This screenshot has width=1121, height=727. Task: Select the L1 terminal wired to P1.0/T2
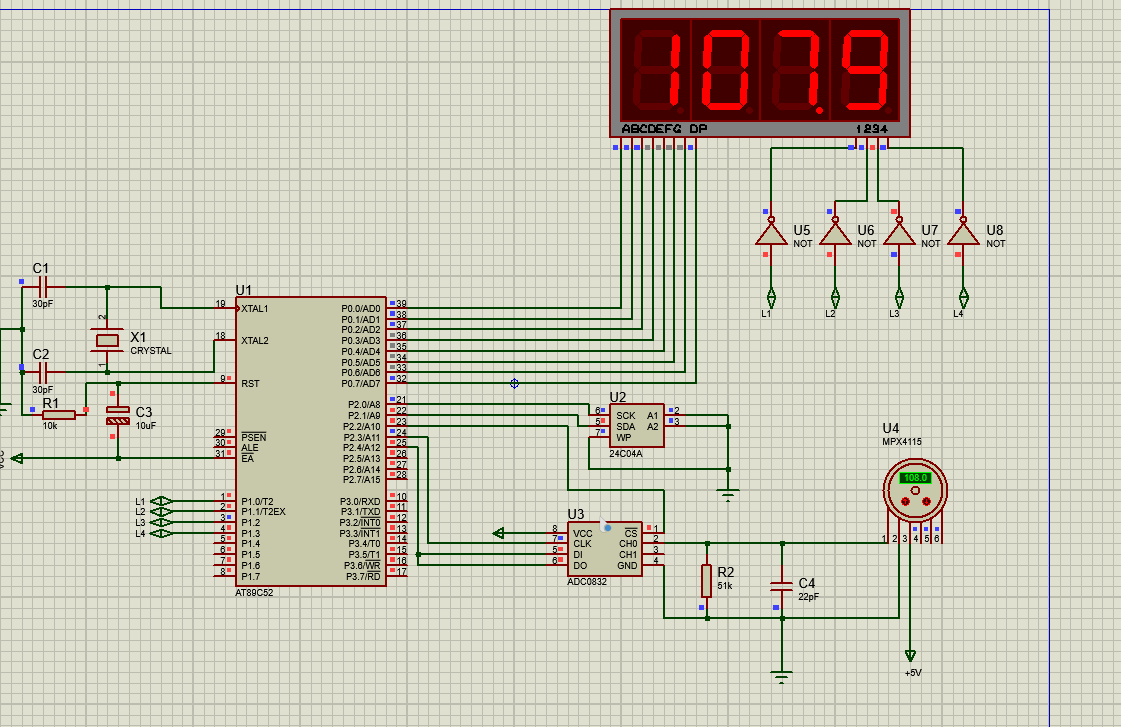coord(161,501)
